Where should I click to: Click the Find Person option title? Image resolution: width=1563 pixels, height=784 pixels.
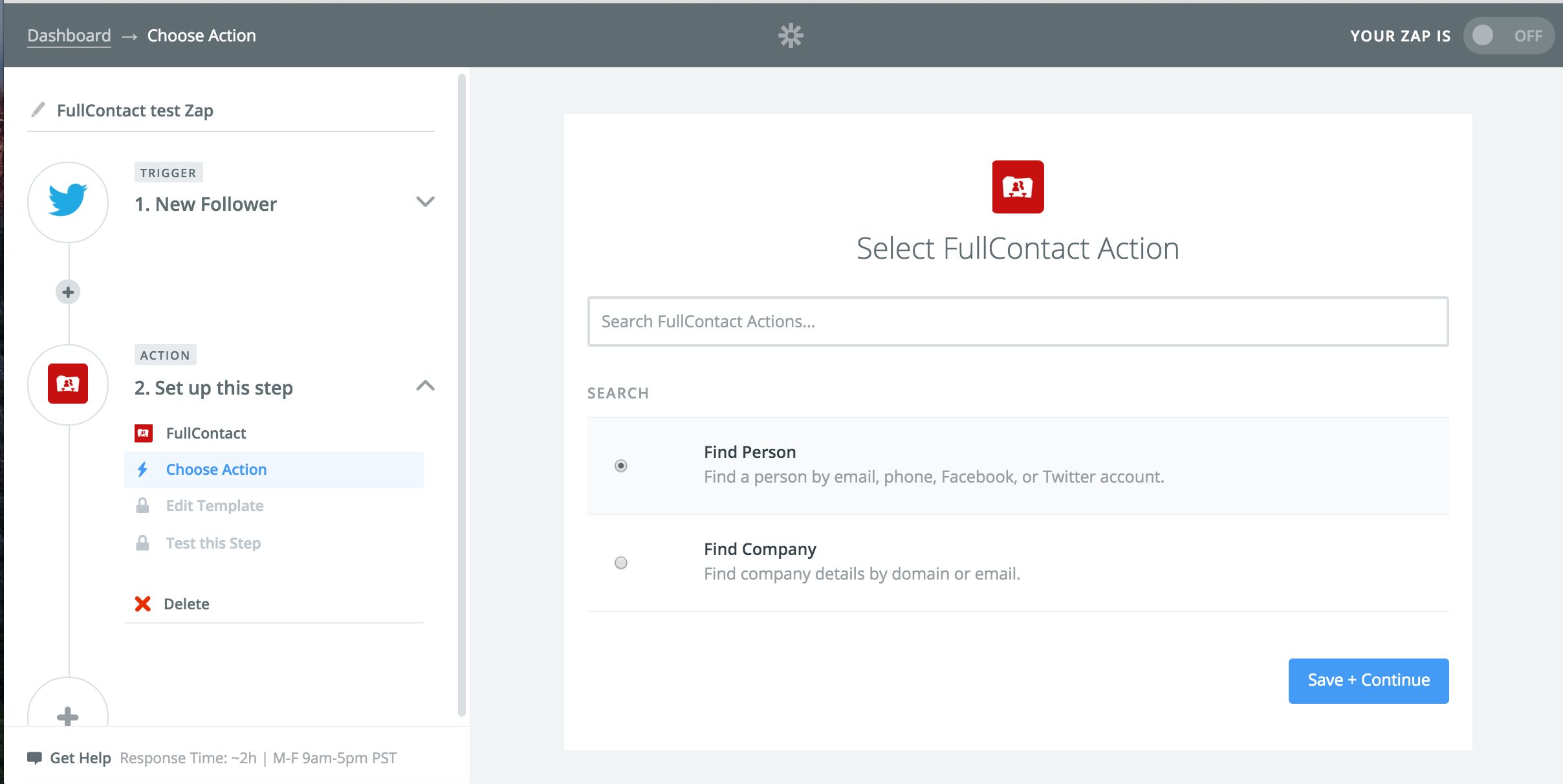[x=750, y=452]
